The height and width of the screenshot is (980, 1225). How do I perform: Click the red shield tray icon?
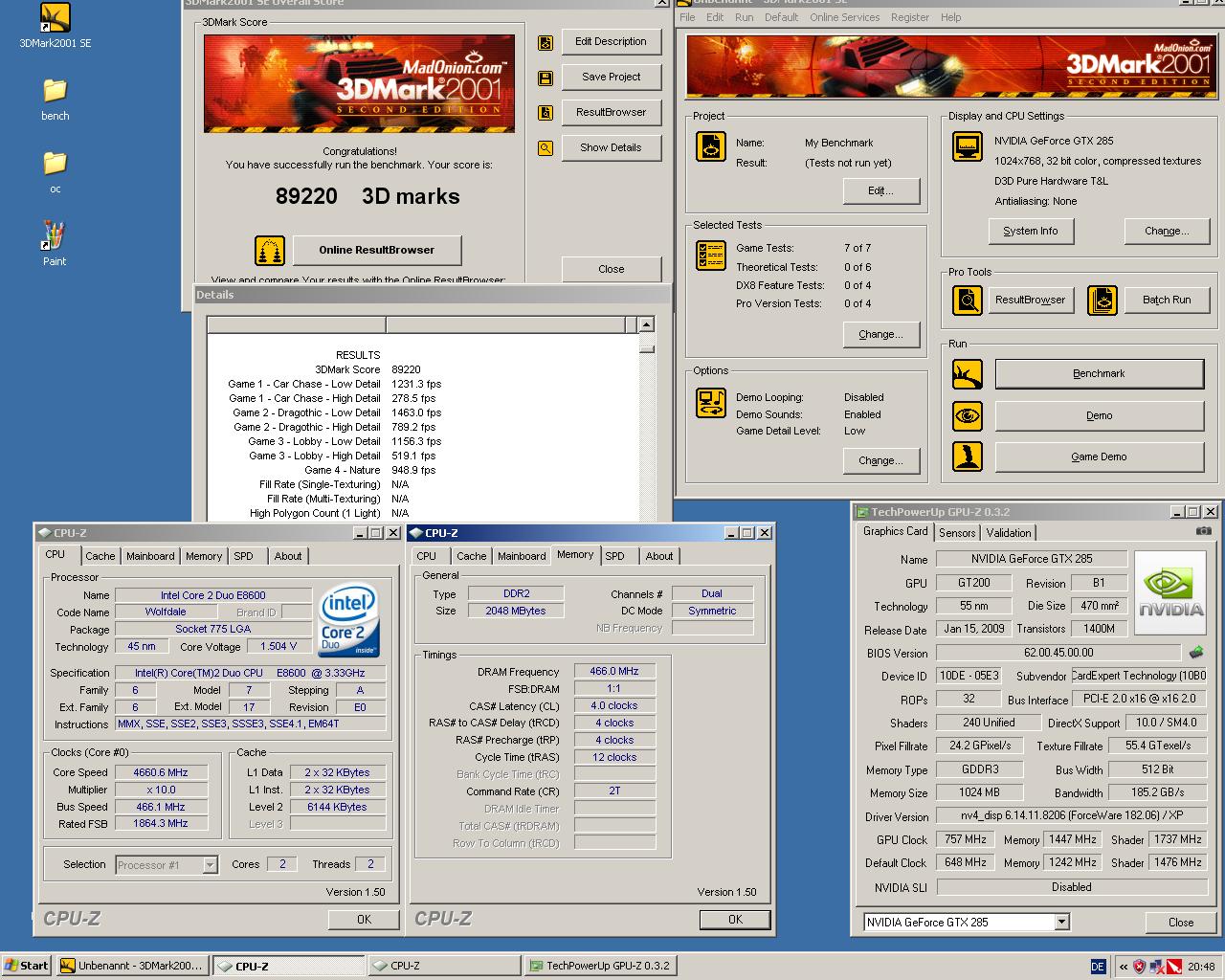(x=1139, y=967)
